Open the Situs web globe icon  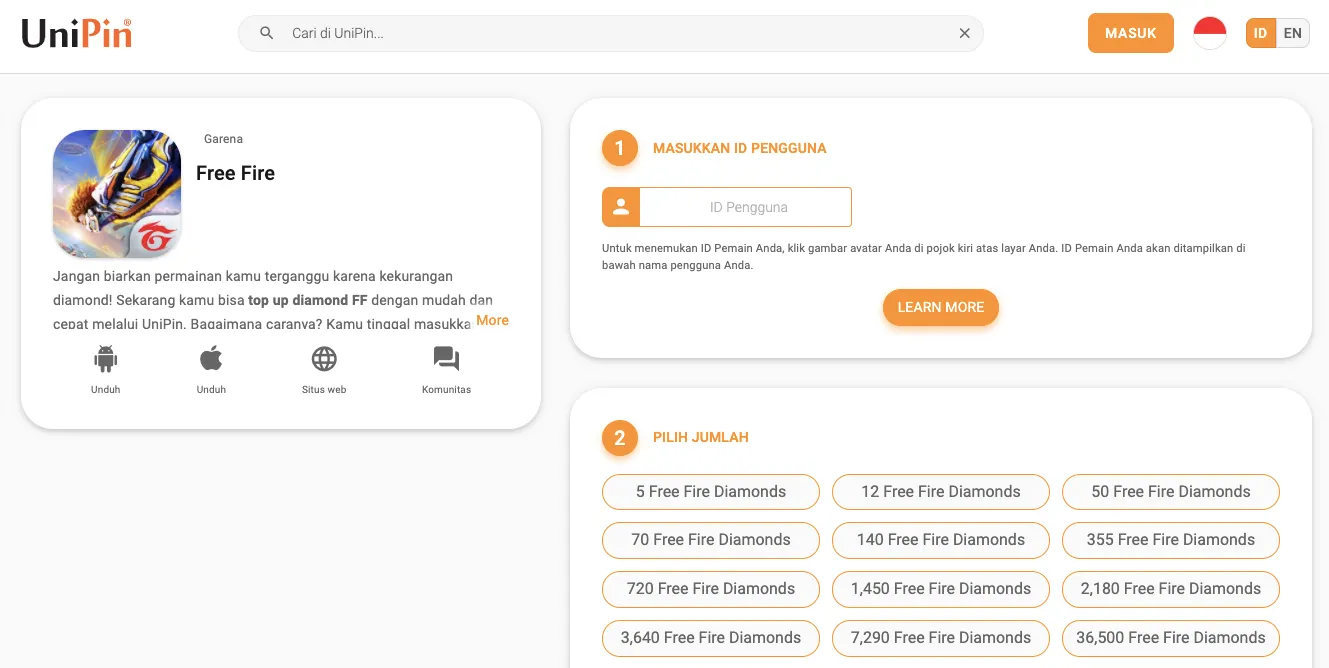[324, 359]
